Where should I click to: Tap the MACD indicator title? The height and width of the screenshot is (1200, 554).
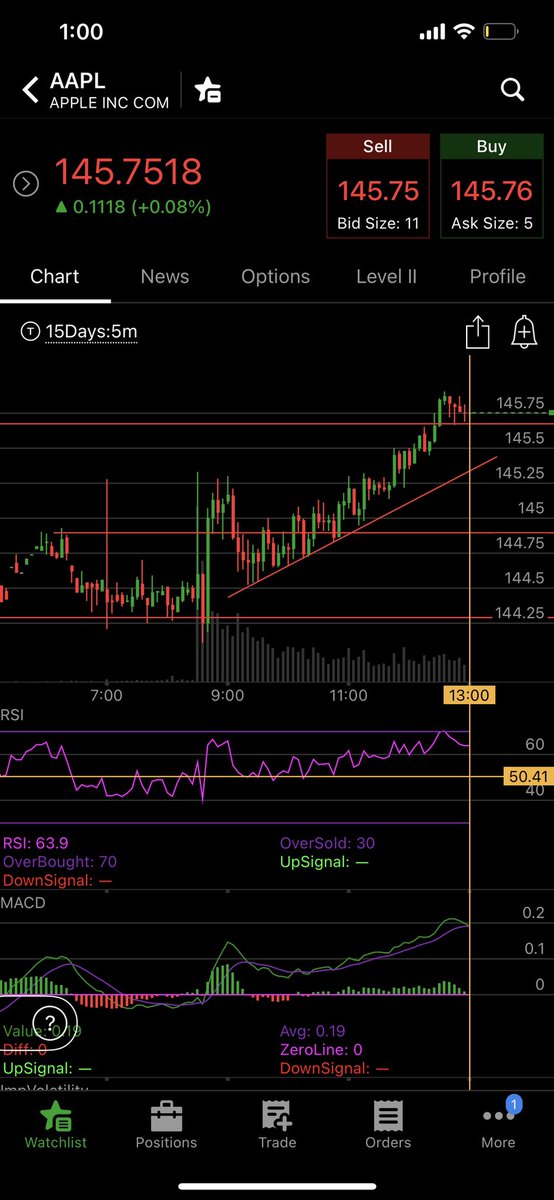click(x=23, y=903)
